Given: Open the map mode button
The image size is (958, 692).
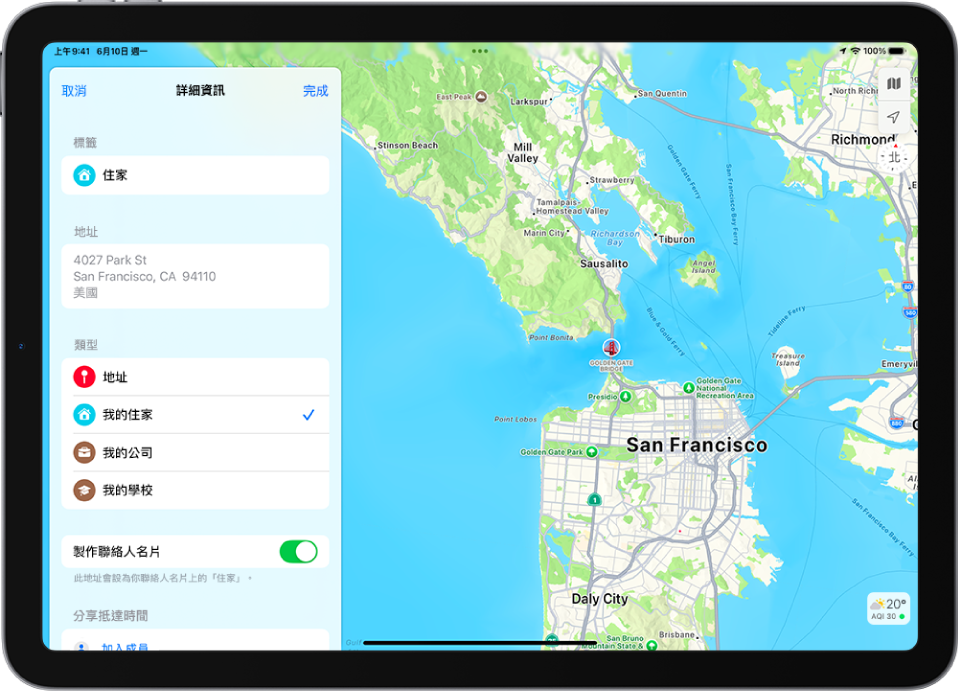Looking at the screenshot, I should [894, 84].
